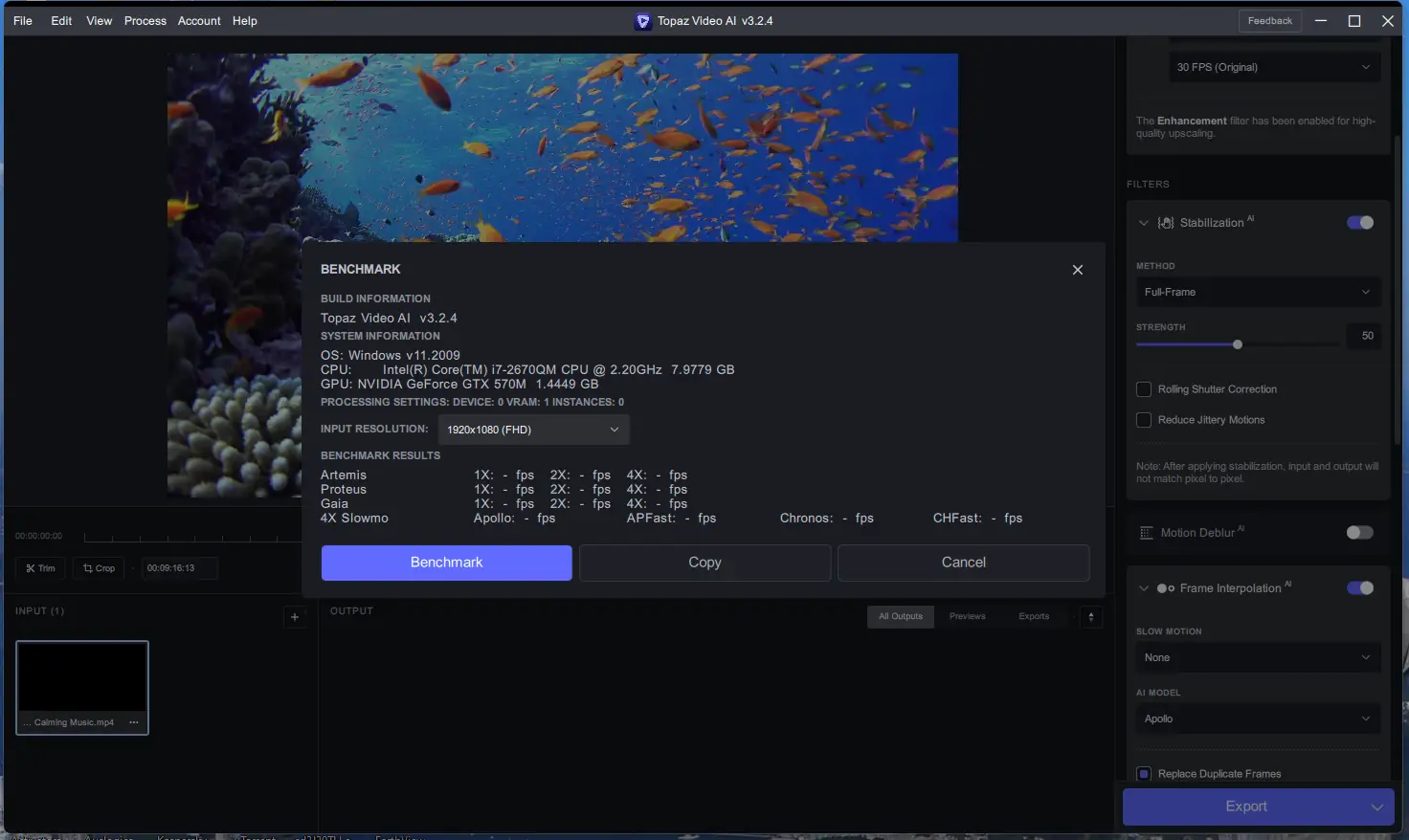Viewport: 1409px width, 840px height.
Task: Copy the benchmark results
Action: click(x=704, y=563)
